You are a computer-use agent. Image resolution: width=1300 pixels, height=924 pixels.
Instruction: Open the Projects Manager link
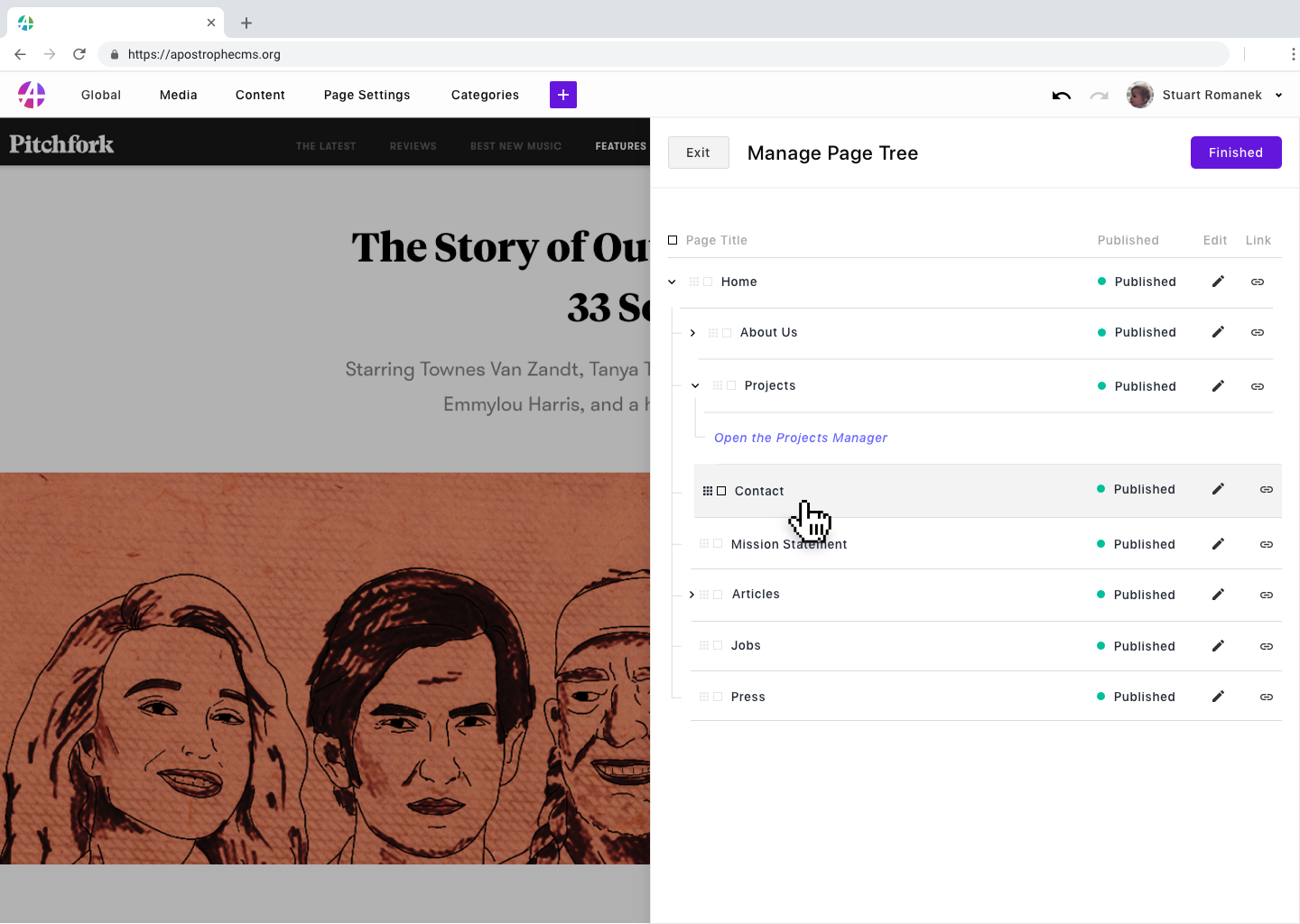[x=800, y=438]
